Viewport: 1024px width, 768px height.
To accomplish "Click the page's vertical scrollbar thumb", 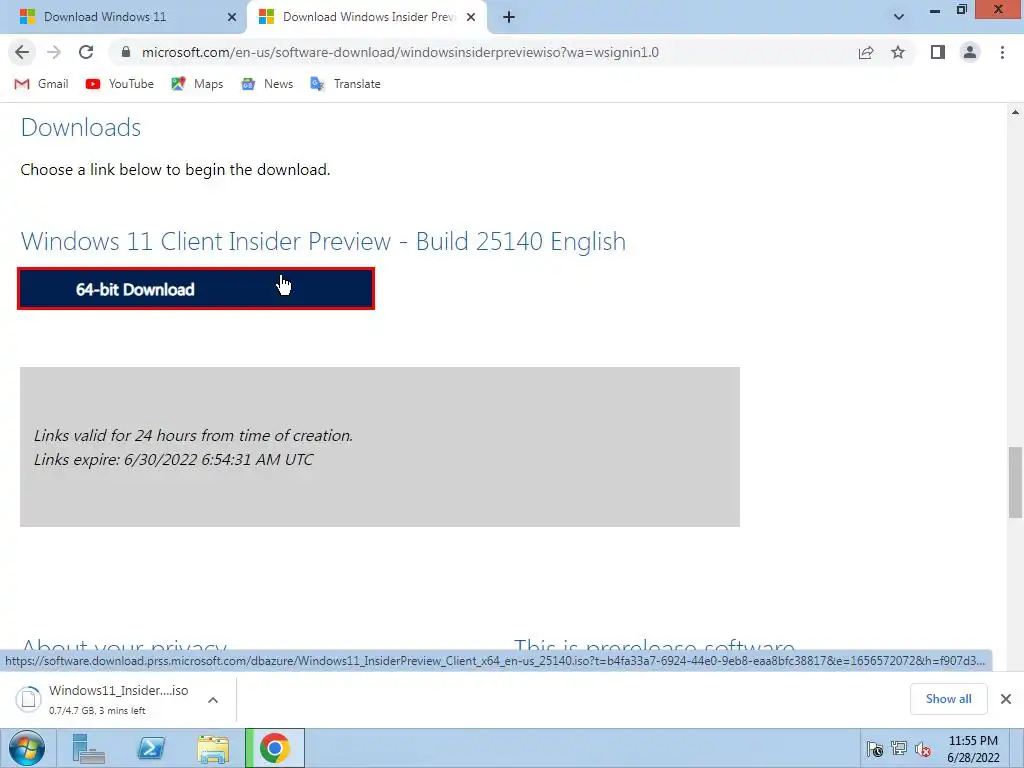I will point(1015,483).
